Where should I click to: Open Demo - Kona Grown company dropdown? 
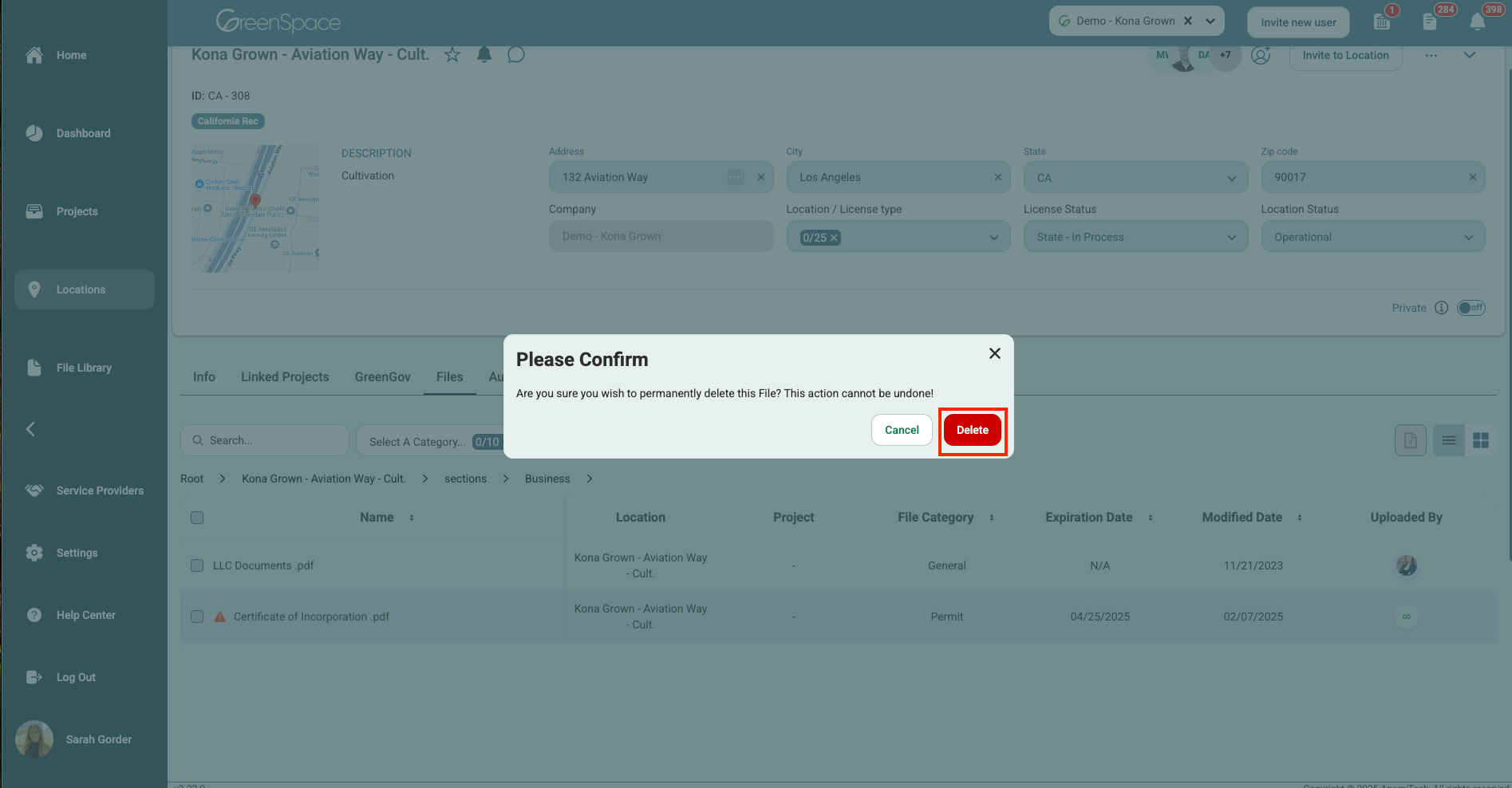(1210, 21)
